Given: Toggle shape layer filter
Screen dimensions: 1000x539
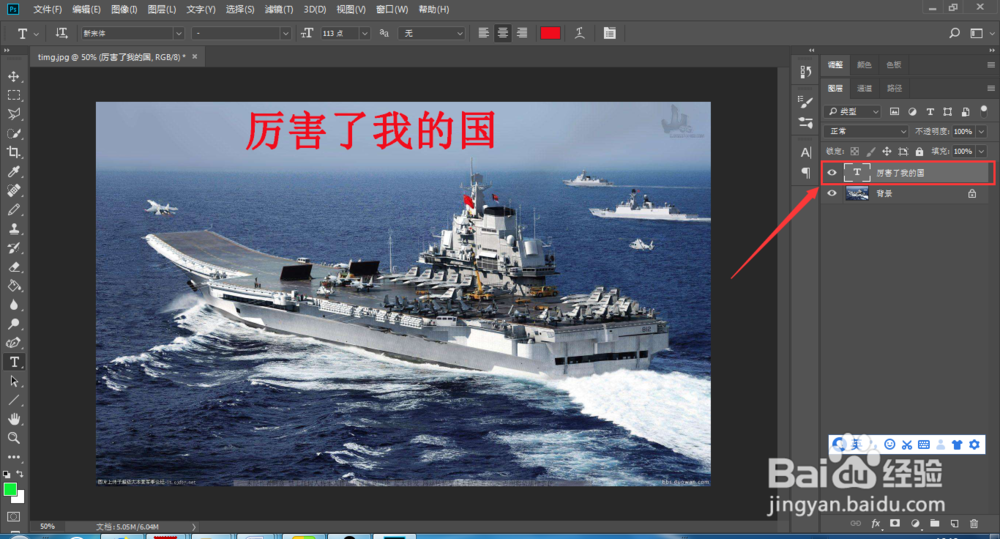Looking at the screenshot, I should coord(948,112).
